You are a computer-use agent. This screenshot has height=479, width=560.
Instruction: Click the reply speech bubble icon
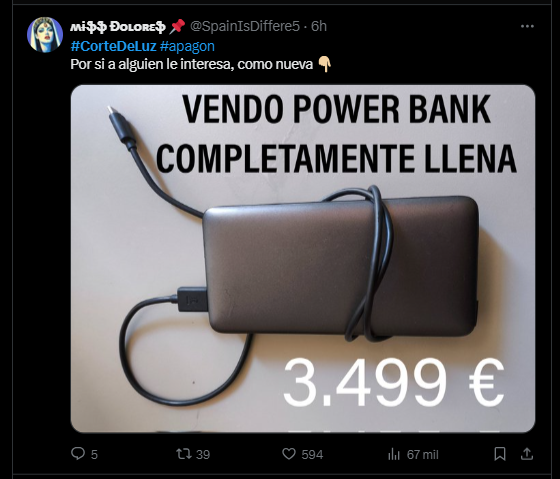(78, 454)
